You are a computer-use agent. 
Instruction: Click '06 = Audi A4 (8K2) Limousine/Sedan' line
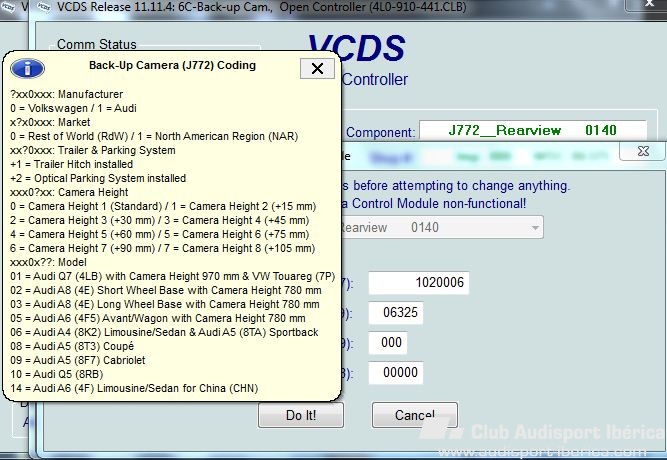[x=164, y=332]
